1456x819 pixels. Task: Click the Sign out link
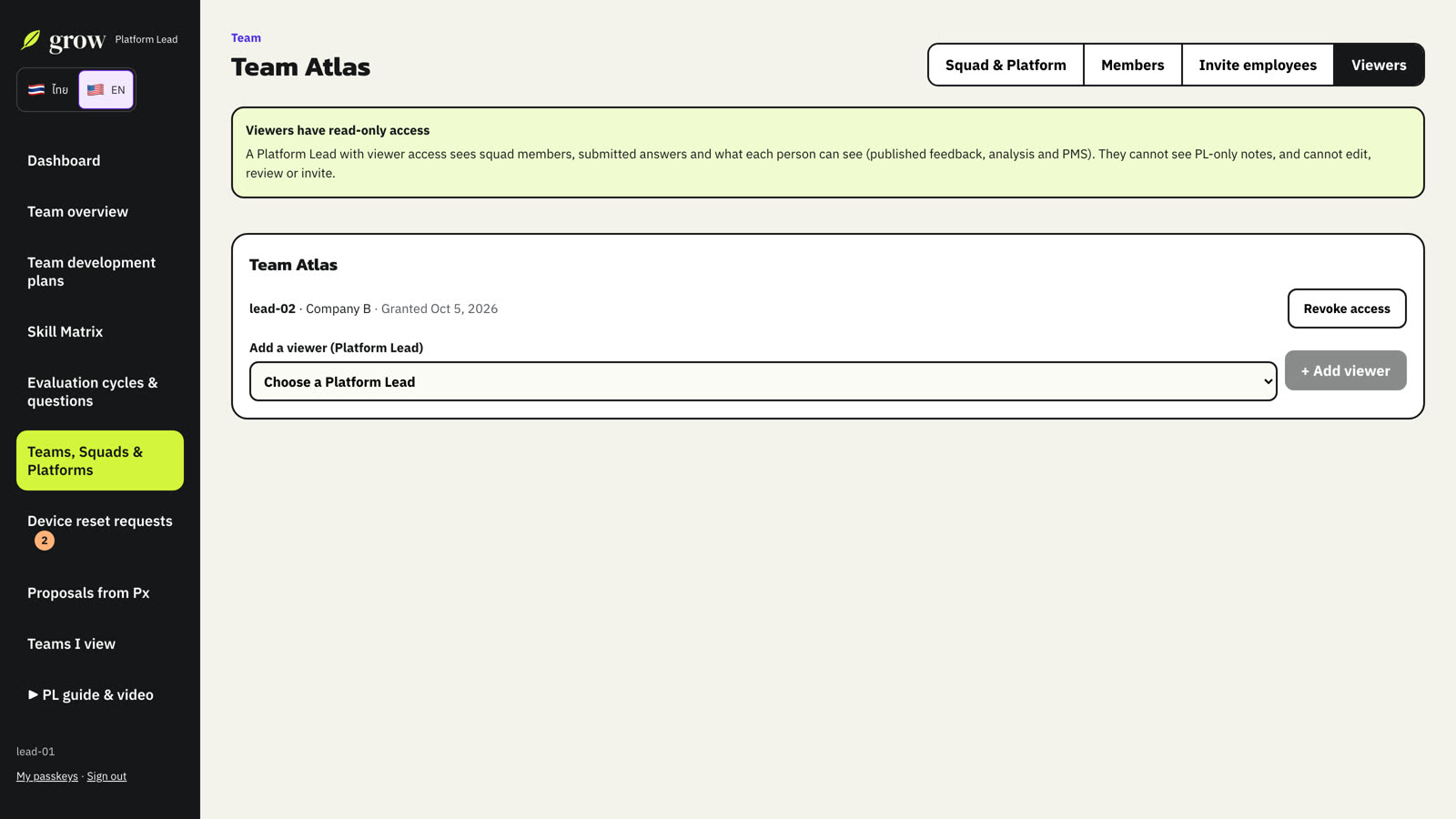coord(106,776)
